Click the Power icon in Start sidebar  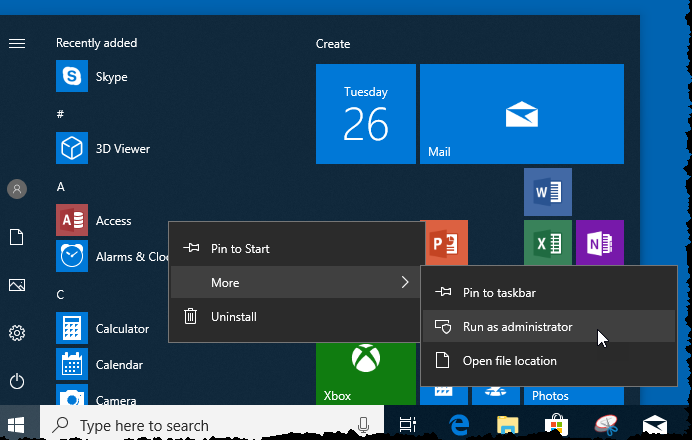point(17,381)
